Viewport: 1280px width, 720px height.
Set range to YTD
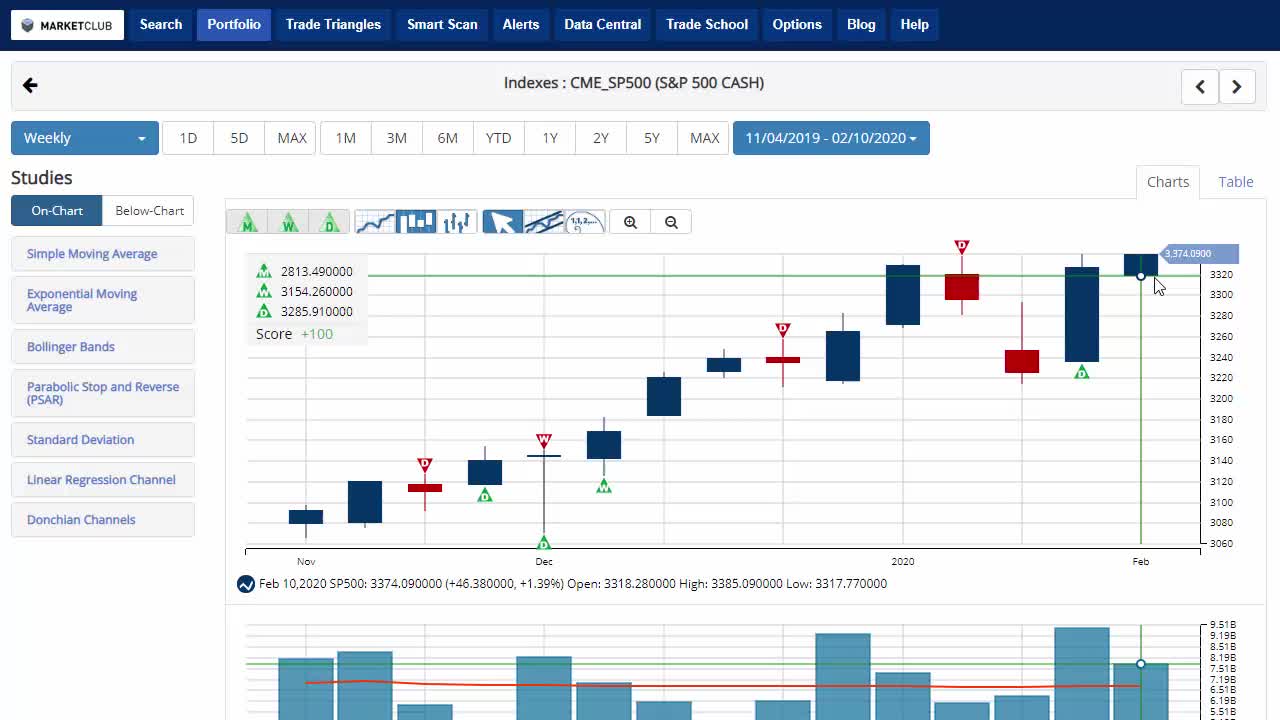click(499, 138)
